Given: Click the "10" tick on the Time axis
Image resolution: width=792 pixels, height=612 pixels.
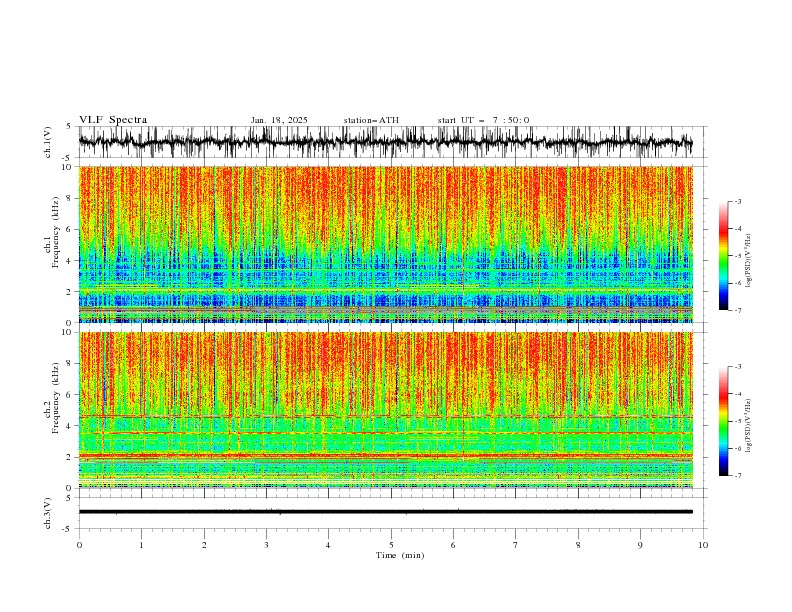Looking at the screenshot, I should [x=703, y=545].
